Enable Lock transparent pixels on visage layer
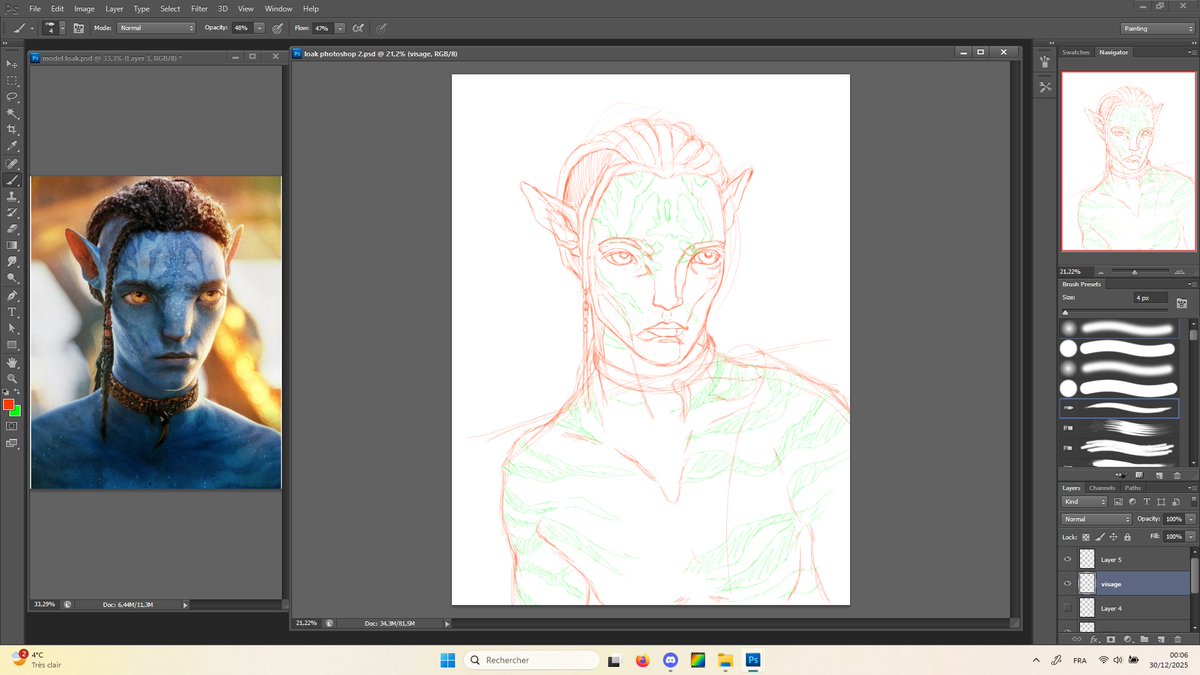The height and width of the screenshot is (675, 1200). 1084,537
